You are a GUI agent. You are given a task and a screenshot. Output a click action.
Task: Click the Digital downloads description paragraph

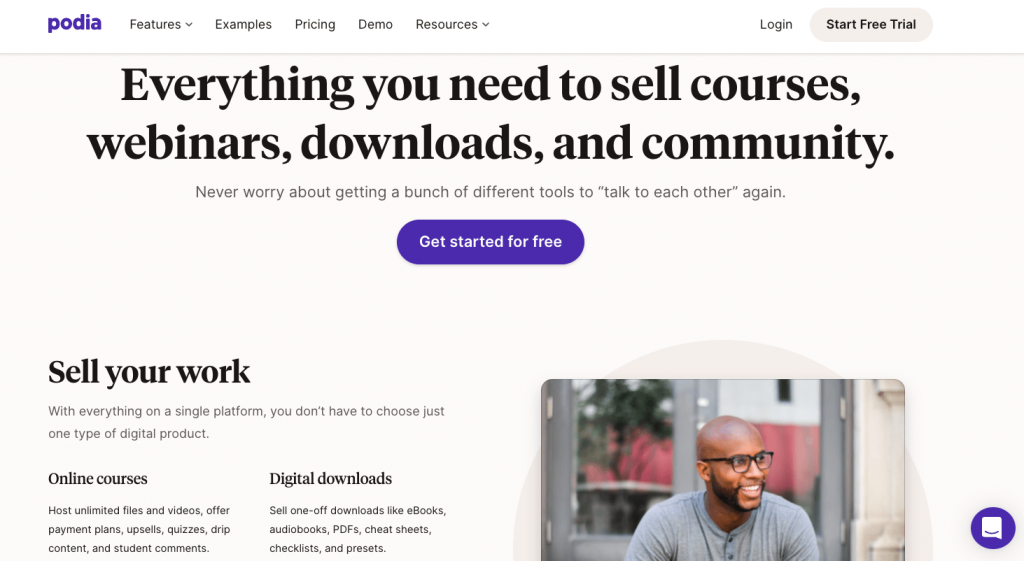[358, 529]
